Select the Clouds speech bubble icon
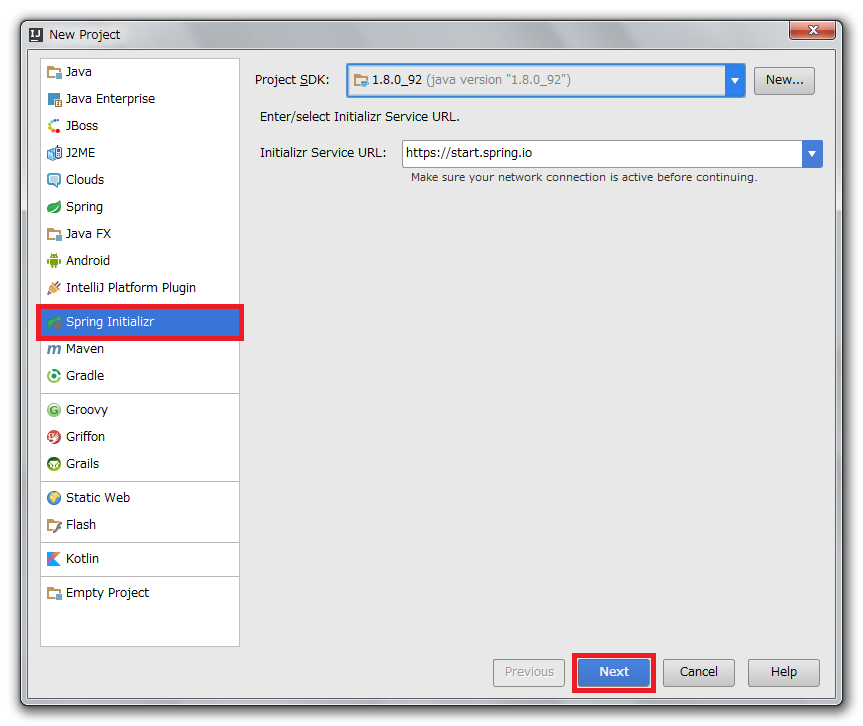Image resolution: width=863 pixels, height=726 pixels. 54,180
